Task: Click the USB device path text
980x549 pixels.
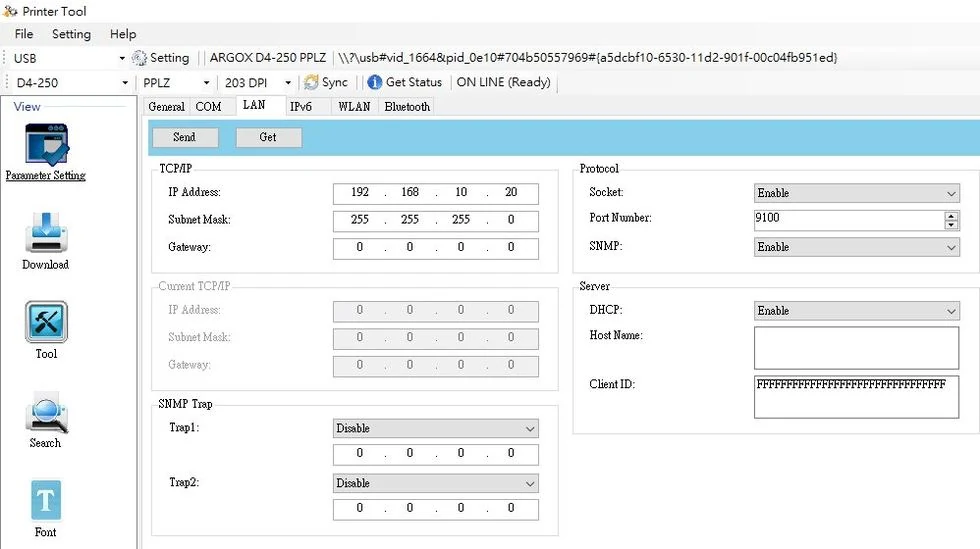Action: (588, 58)
